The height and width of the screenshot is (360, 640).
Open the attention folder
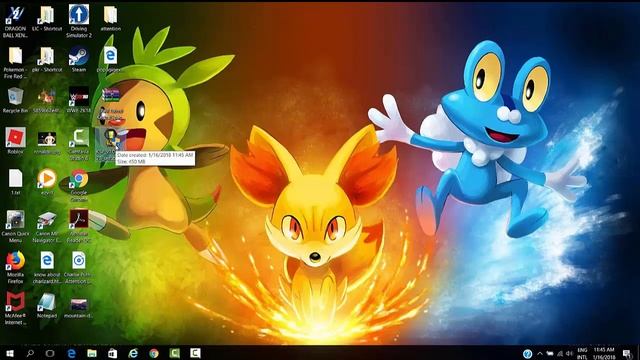point(111,18)
